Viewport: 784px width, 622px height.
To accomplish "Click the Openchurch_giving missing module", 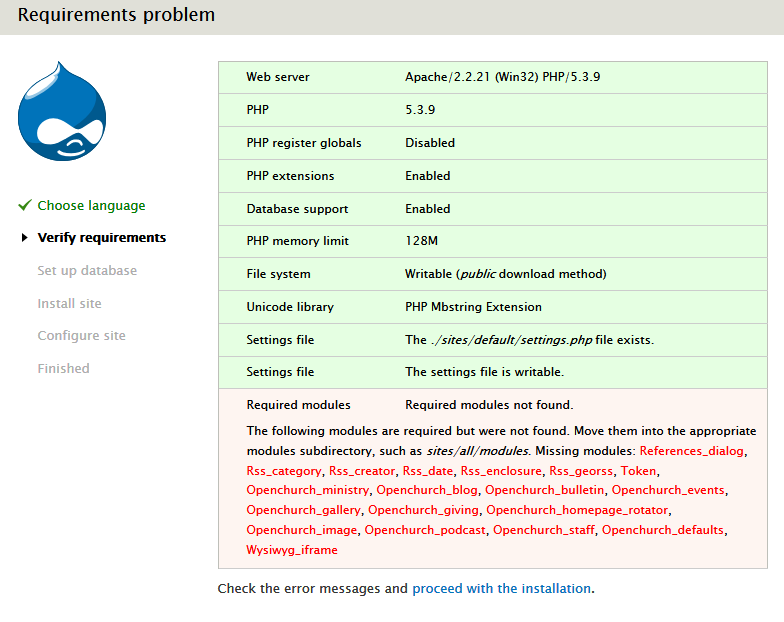I will tap(424, 510).
